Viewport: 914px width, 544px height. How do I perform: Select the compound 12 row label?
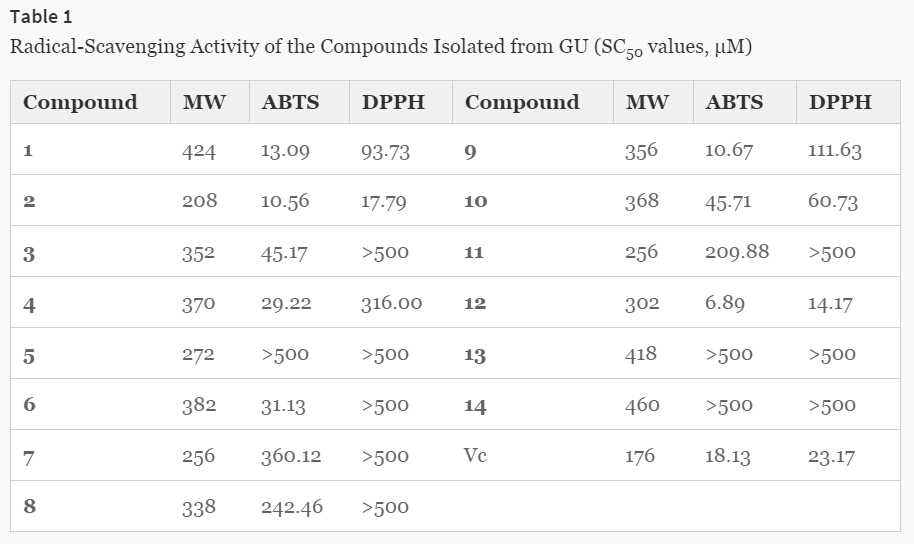[x=475, y=304]
